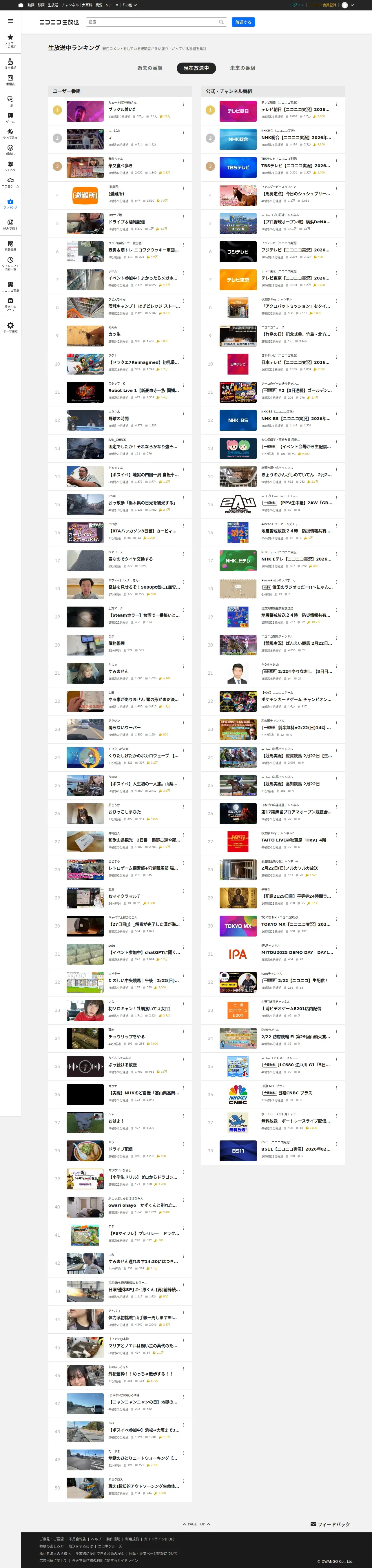The width and height of the screenshot is (372, 1568).
Task: Open 不具合報告 footer link
Action: click(77, 1539)
